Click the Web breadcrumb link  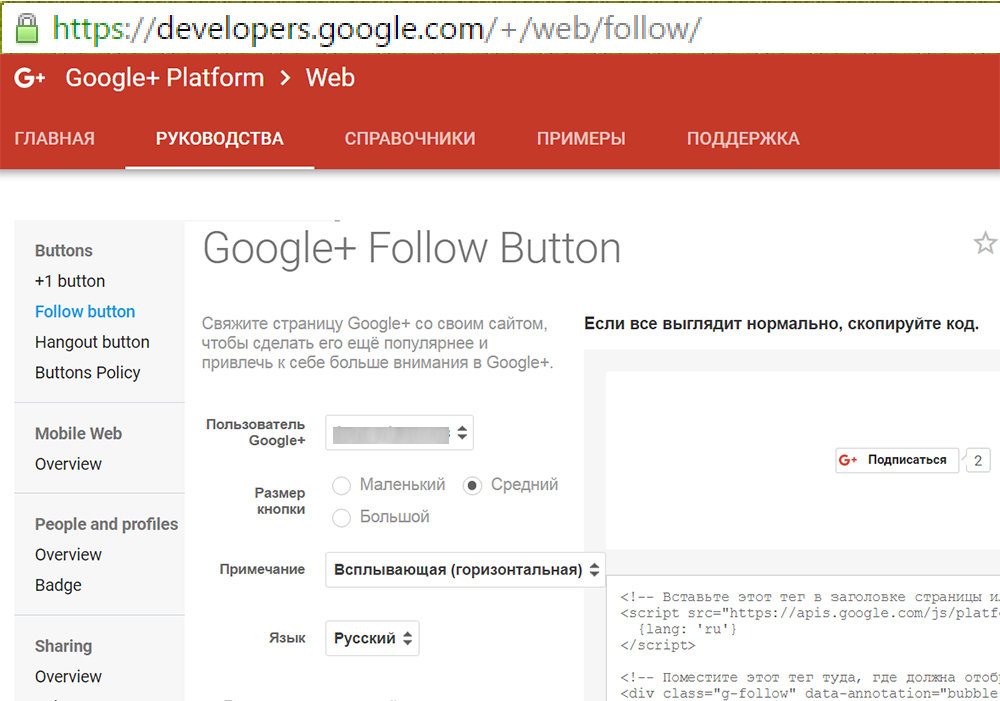click(330, 77)
